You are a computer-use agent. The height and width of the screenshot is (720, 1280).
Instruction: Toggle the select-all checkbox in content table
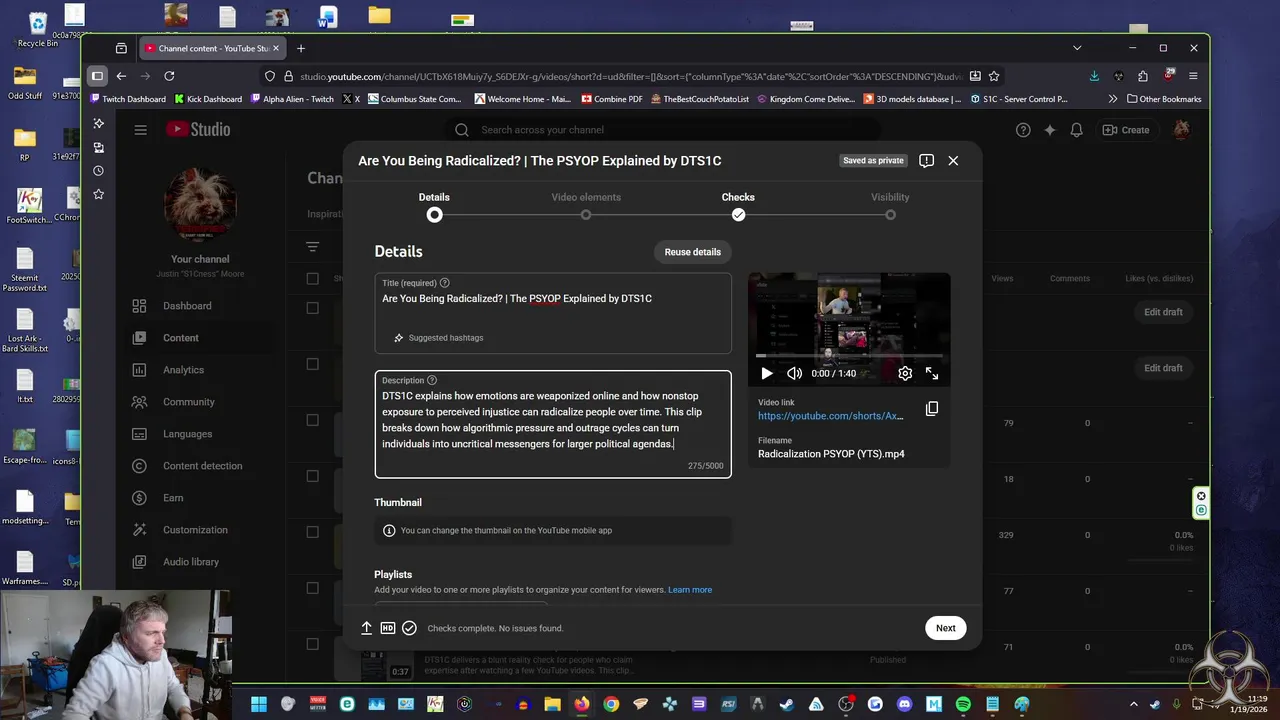[x=313, y=279]
